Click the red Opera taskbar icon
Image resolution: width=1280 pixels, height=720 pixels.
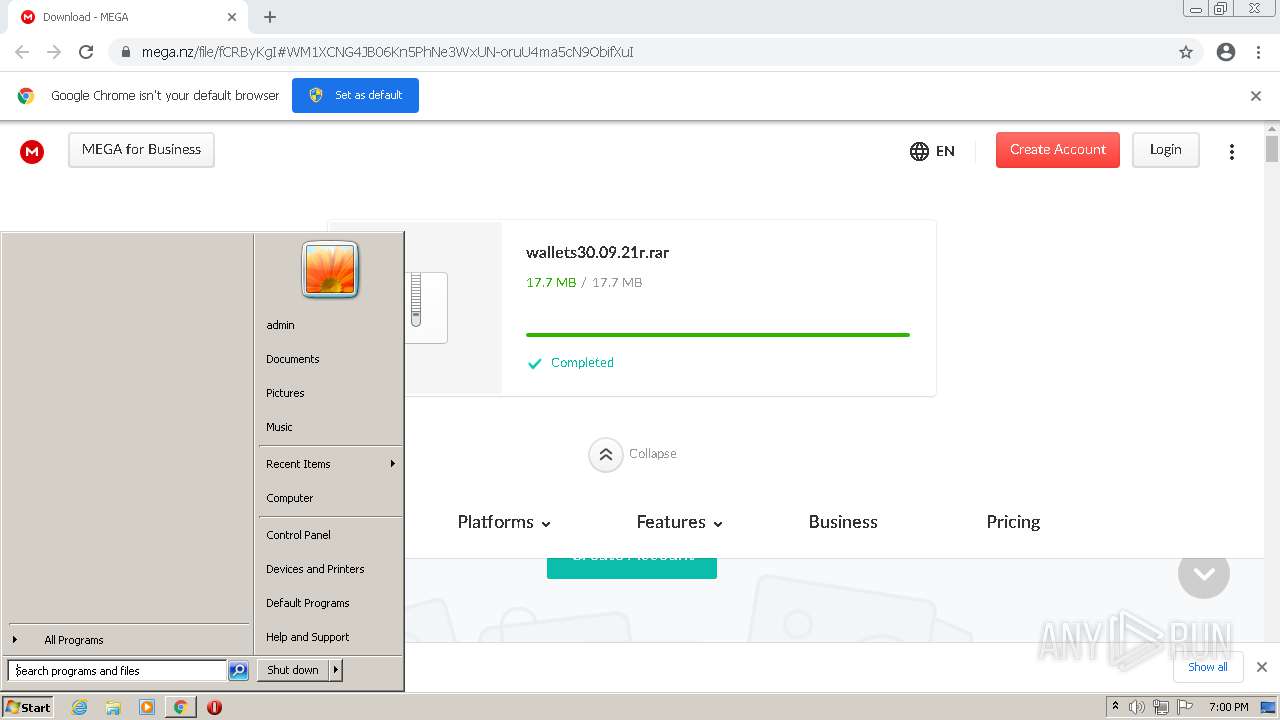tap(214, 707)
